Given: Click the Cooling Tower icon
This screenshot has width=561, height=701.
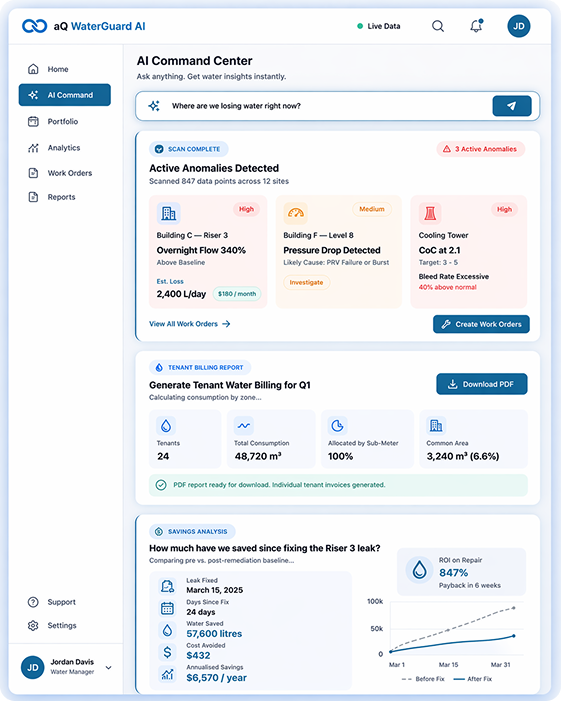Looking at the screenshot, I should 430,213.
